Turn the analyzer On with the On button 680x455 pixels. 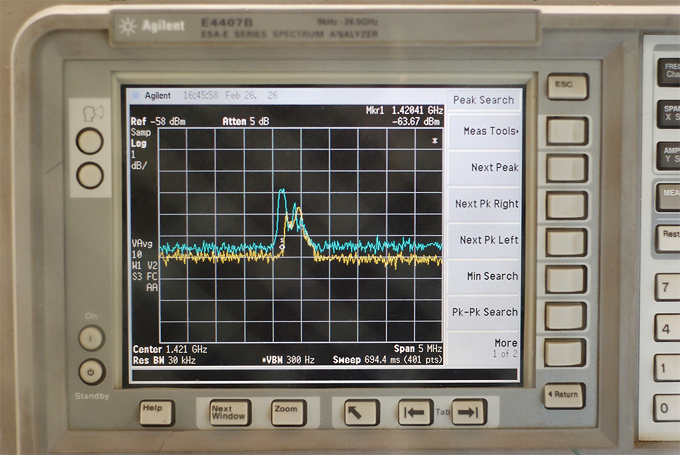[91, 338]
